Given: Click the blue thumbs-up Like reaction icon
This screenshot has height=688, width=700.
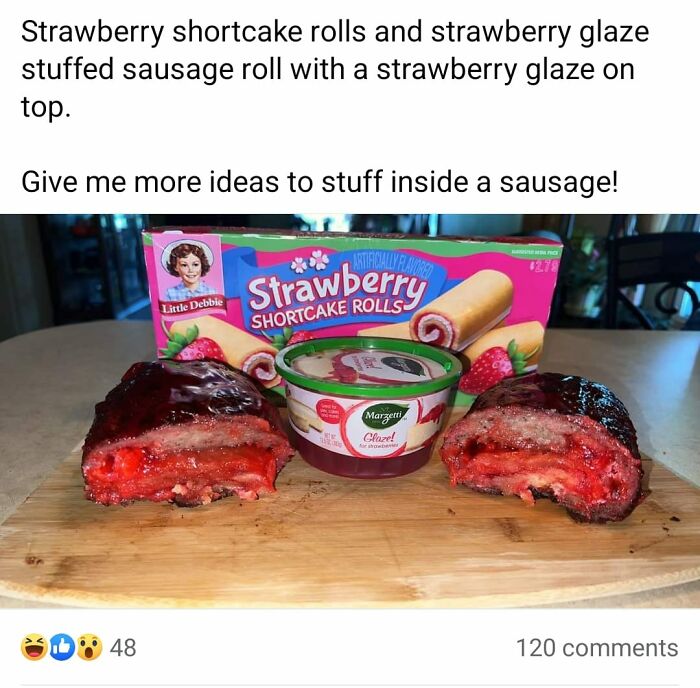Looking at the screenshot, I should coord(62,647).
